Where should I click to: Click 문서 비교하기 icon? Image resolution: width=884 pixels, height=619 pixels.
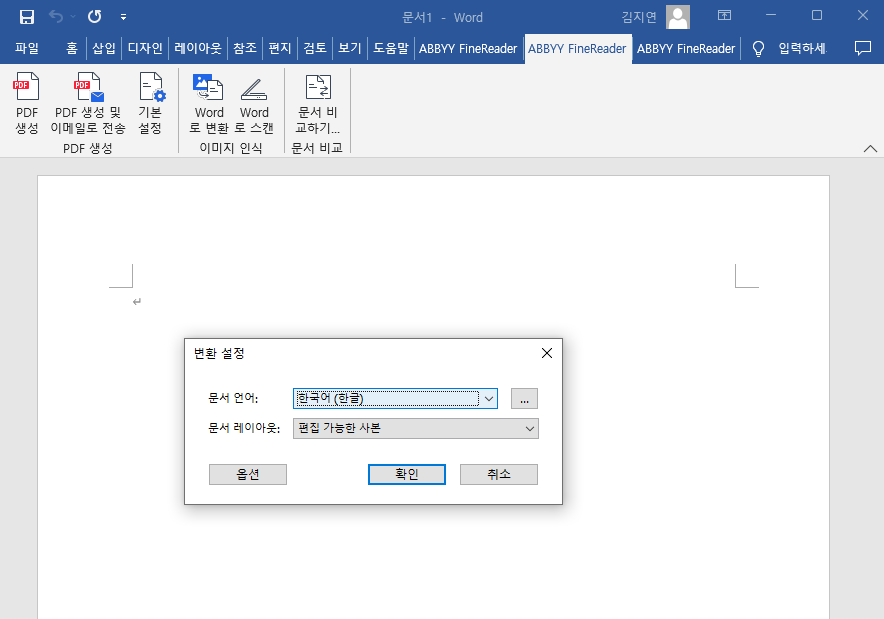(x=318, y=103)
